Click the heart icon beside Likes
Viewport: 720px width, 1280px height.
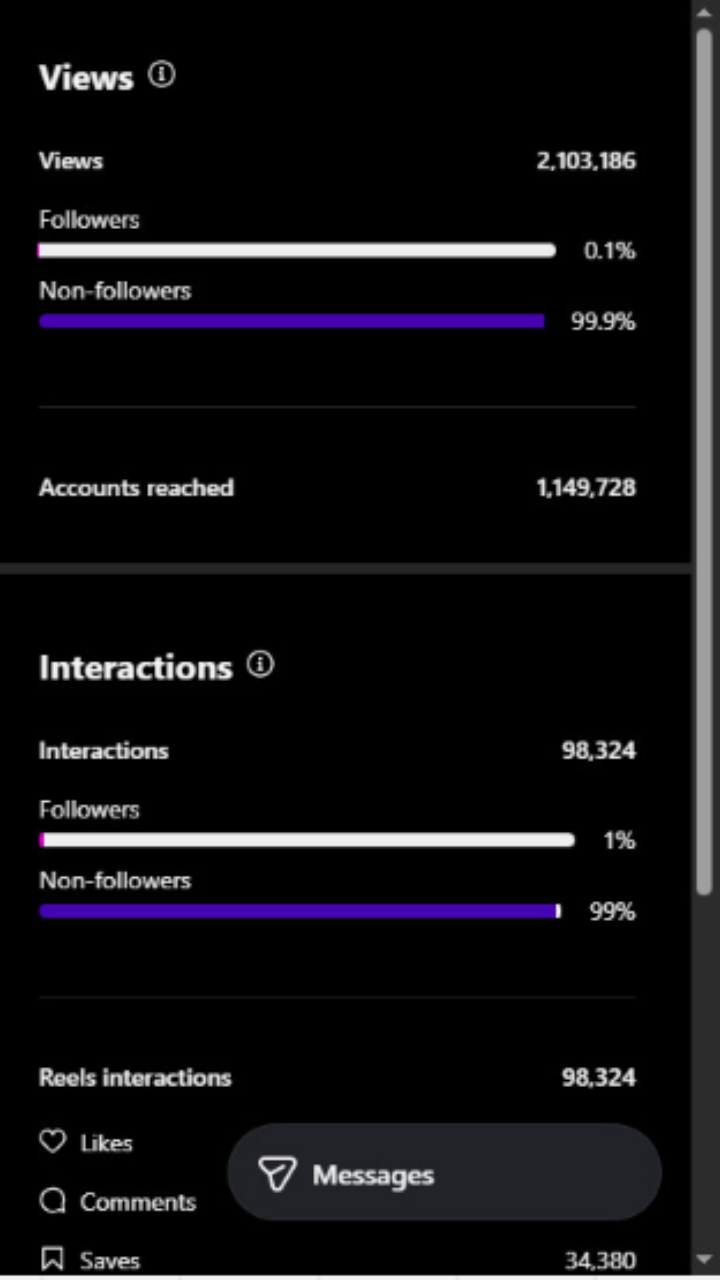[x=52, y=1142]
